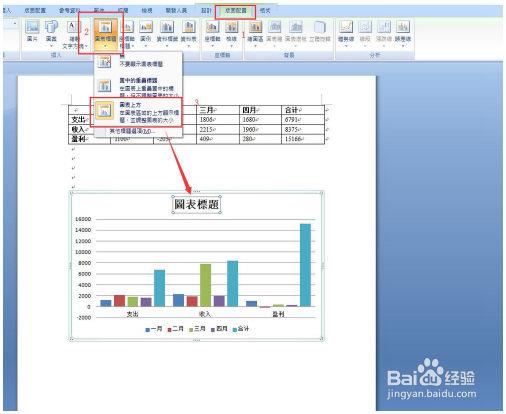Select 'Do not show chart title' menu option
This screenshot has width=506, height=414.
coord(138,61)
